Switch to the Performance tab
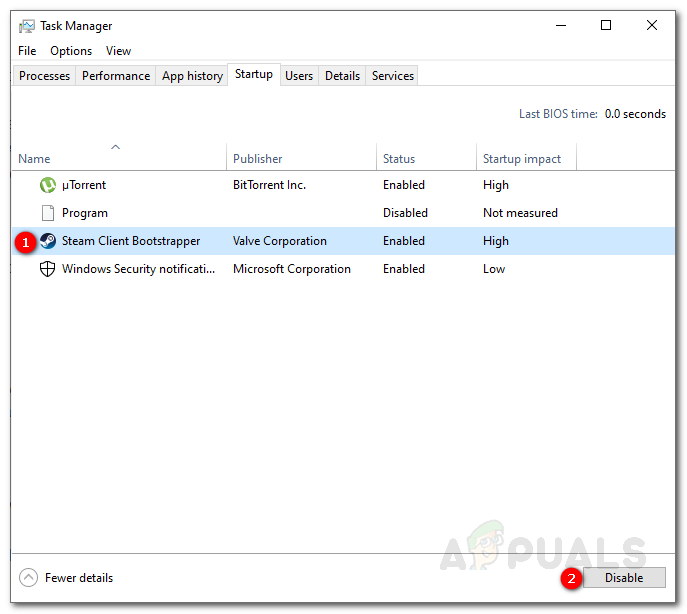The width and height of the screenshot is (687, 614). pyautogui.click(x=116, y=76)
